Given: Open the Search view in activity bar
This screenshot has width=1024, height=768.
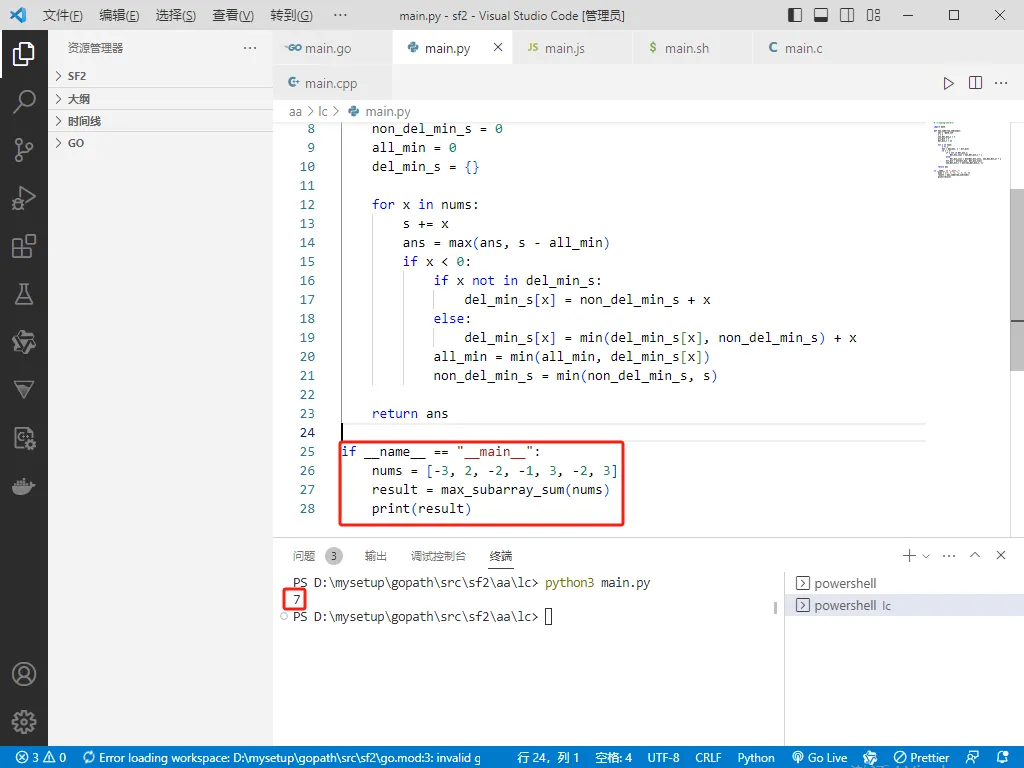Looking at the screenshot, I should click(24, 102).
